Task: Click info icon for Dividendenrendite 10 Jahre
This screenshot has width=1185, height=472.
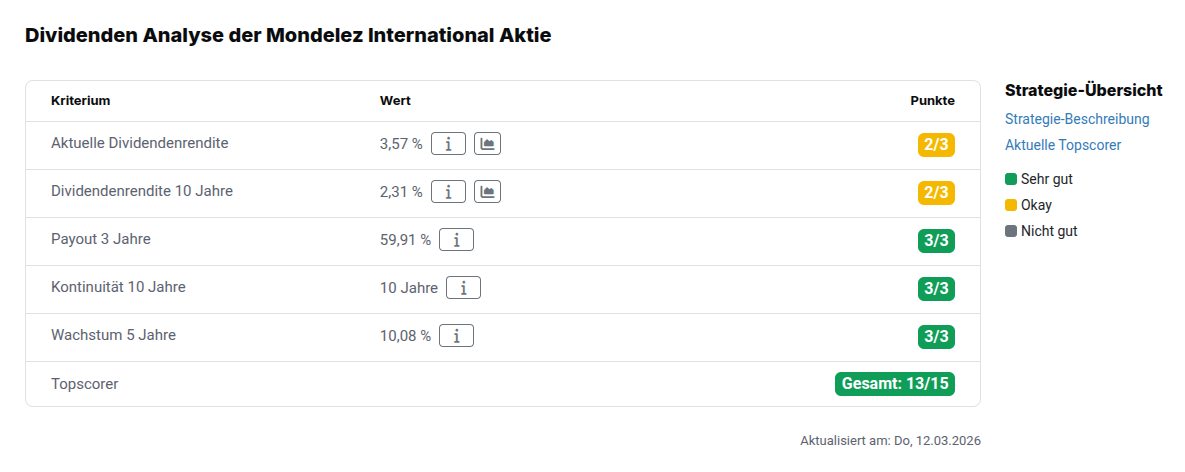Action: click(448, 192)
